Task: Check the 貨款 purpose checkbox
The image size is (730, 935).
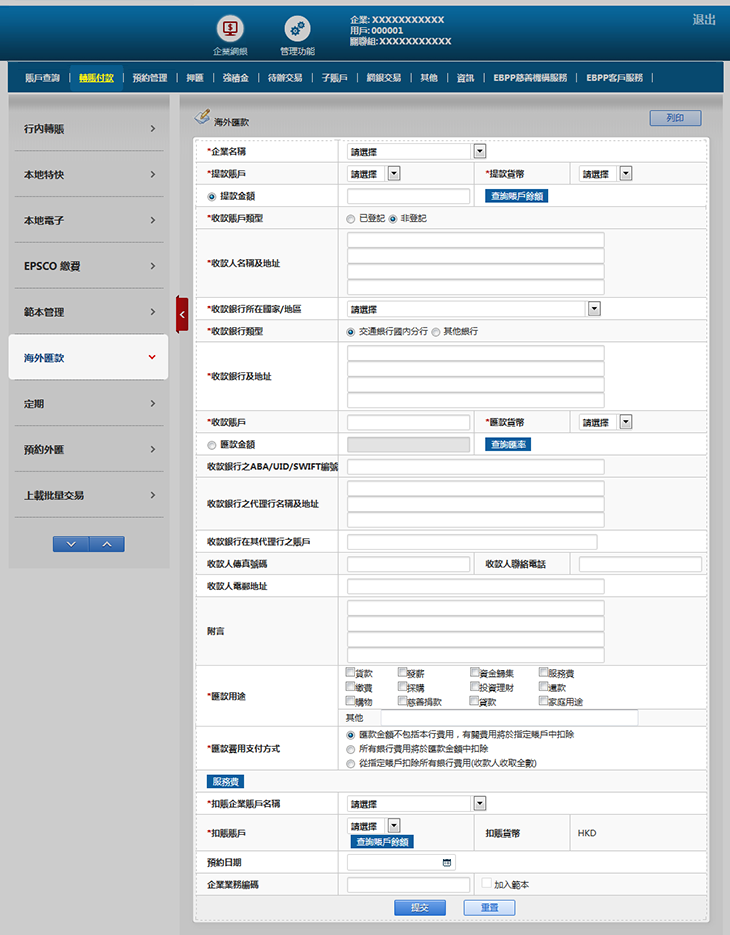Action: pyautogui.click(x=350, y=673)
